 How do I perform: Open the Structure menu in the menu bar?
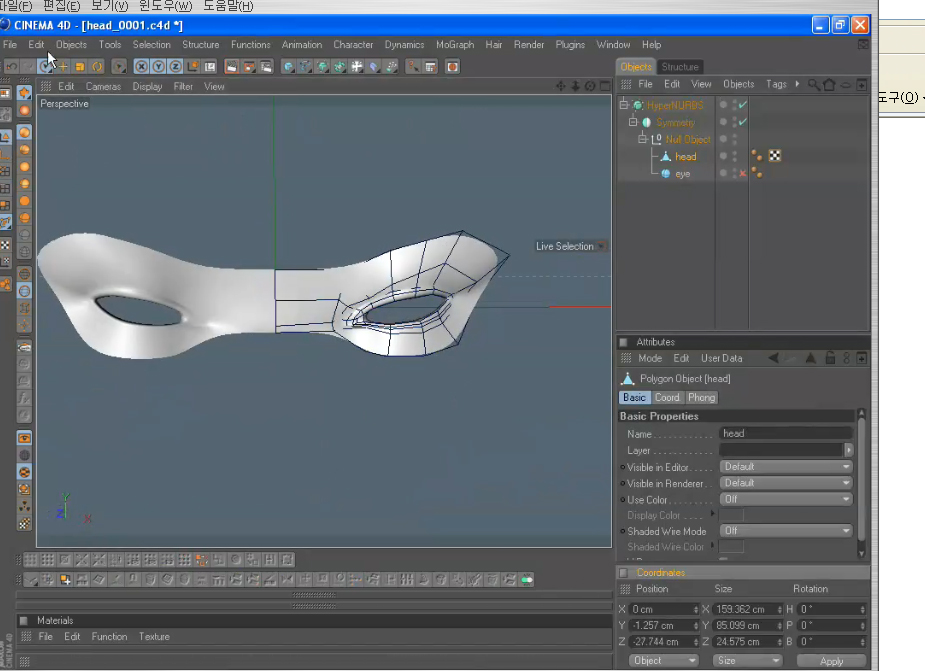pyautogui.click(x=201, y=45)
